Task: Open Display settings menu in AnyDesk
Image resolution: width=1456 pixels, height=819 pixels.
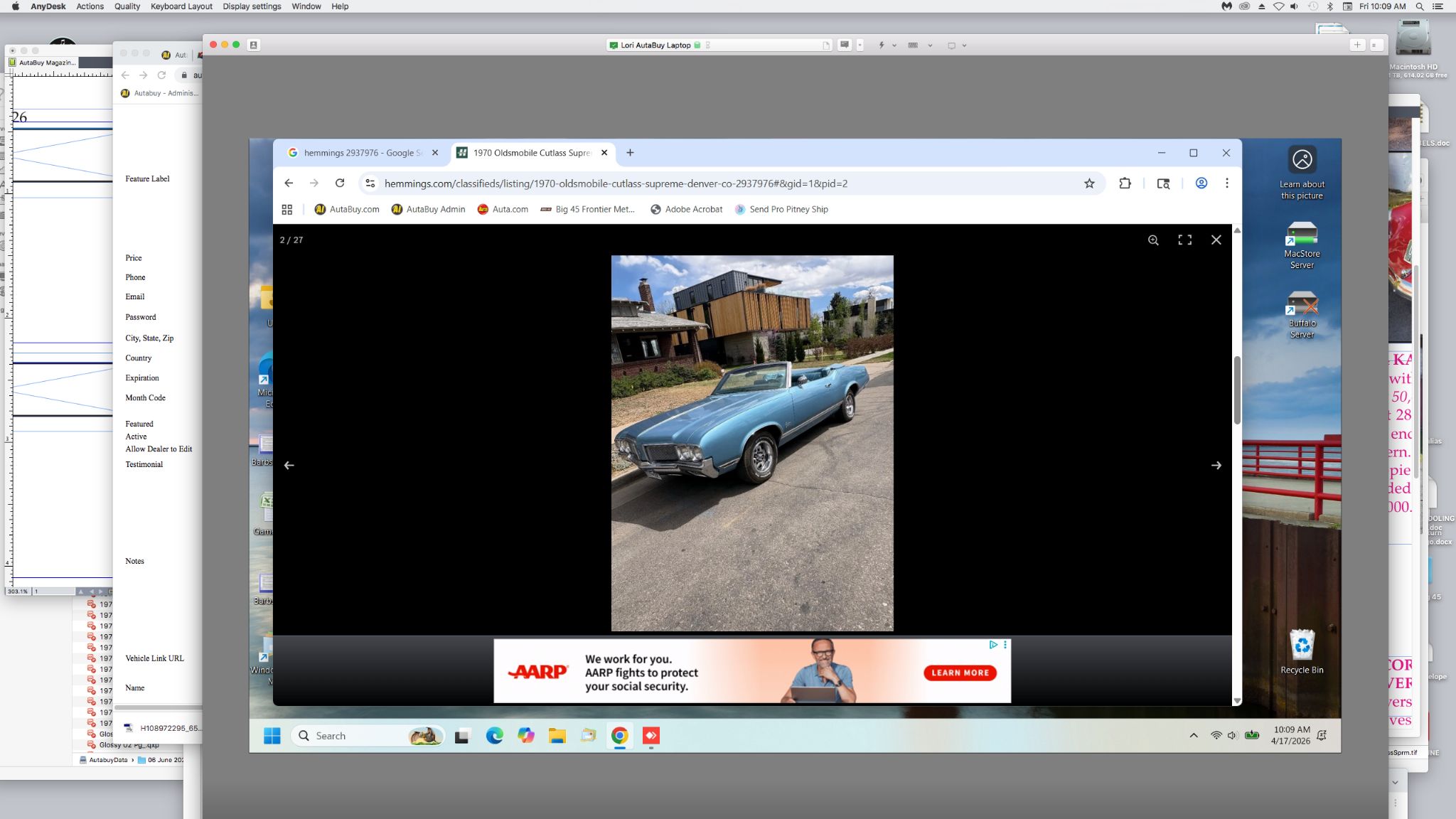Action: click(252, 6)
